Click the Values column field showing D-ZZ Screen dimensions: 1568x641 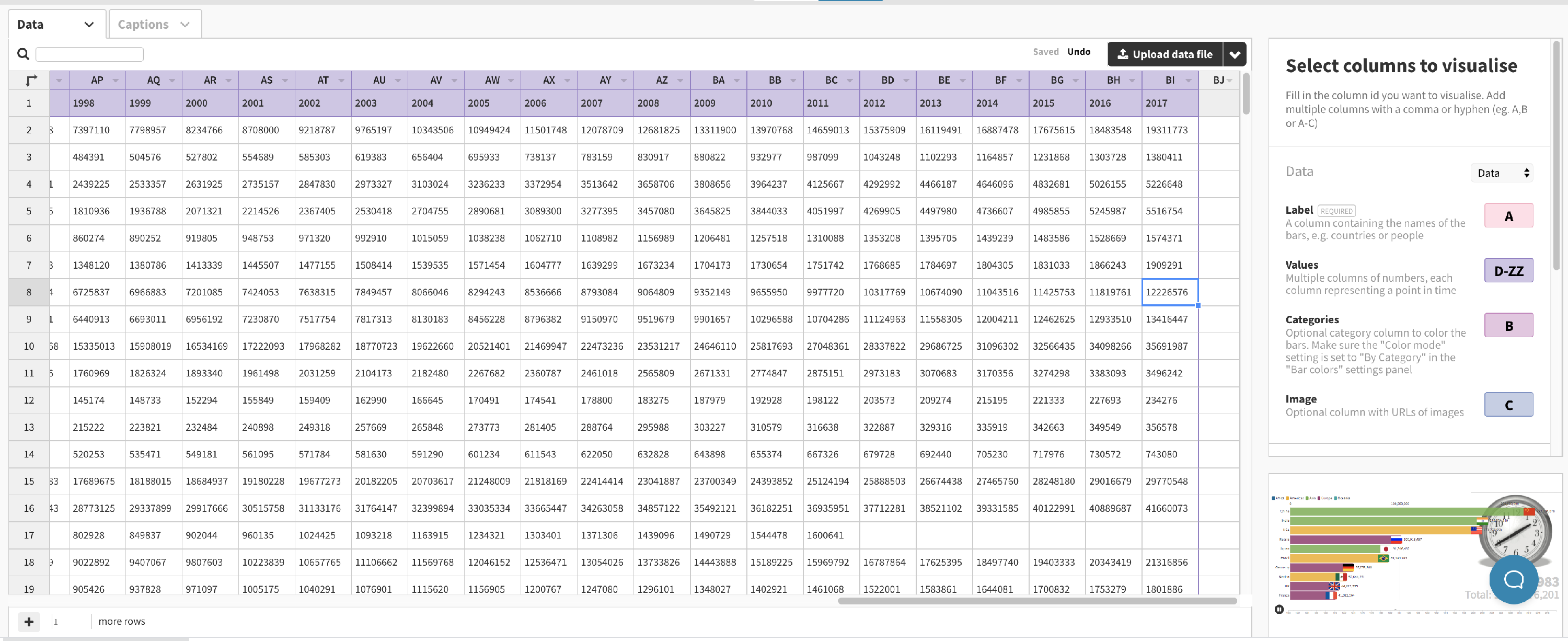tap(1508, 270)
